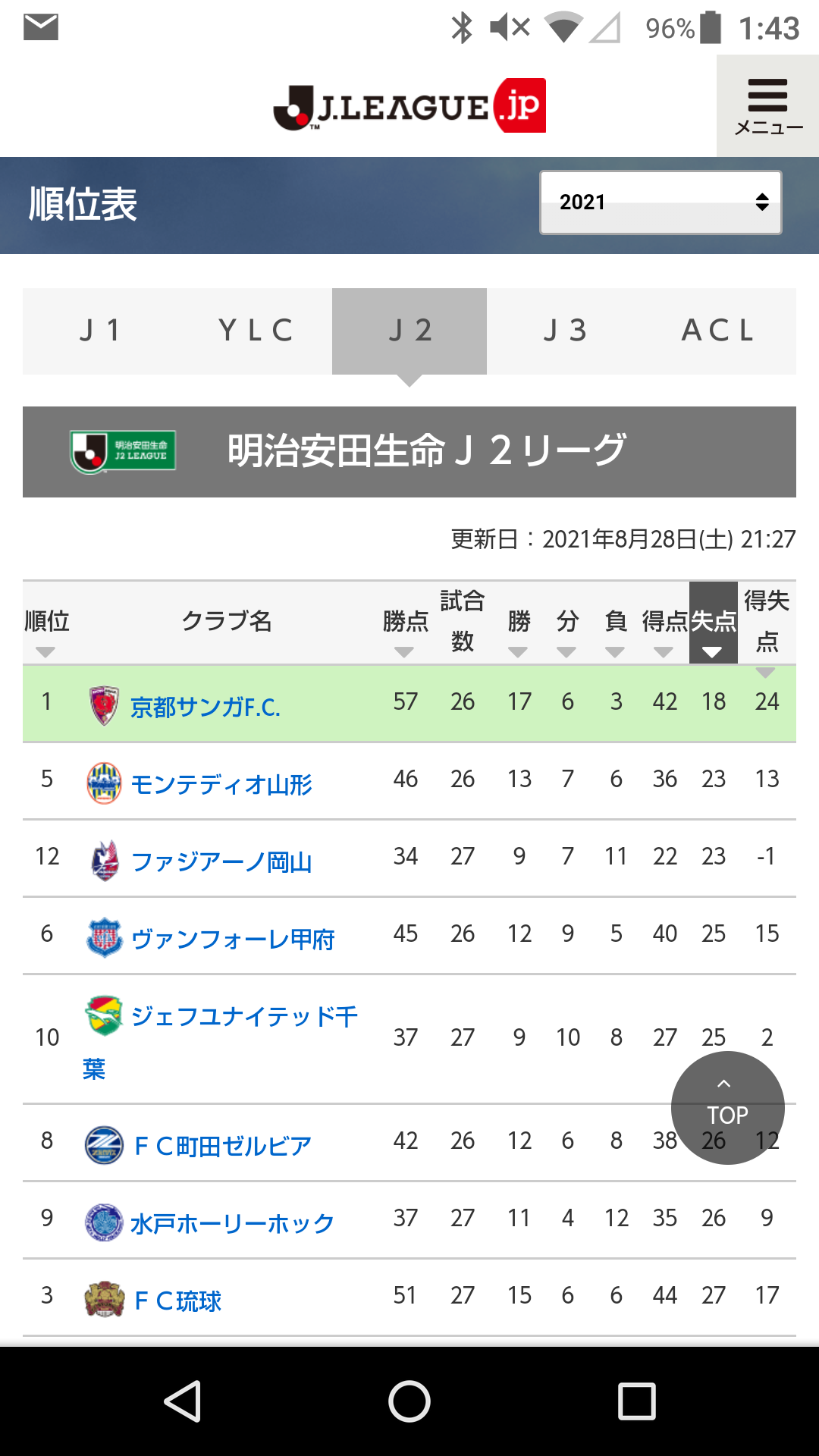Tap the Mito HollyHock club crest
Screen dimensions: 819x1456
click(x=104, y=1222)
